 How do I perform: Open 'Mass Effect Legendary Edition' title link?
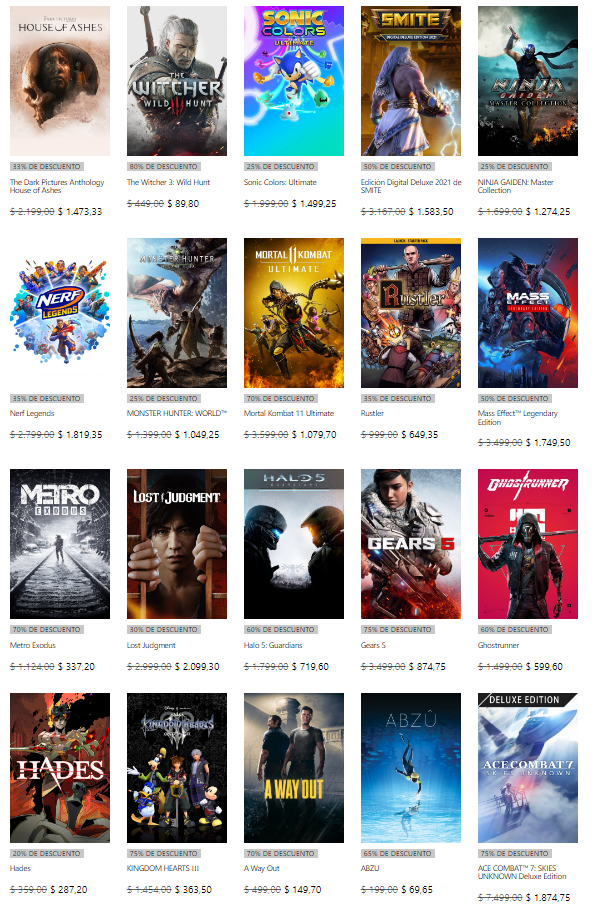[518, 417]
